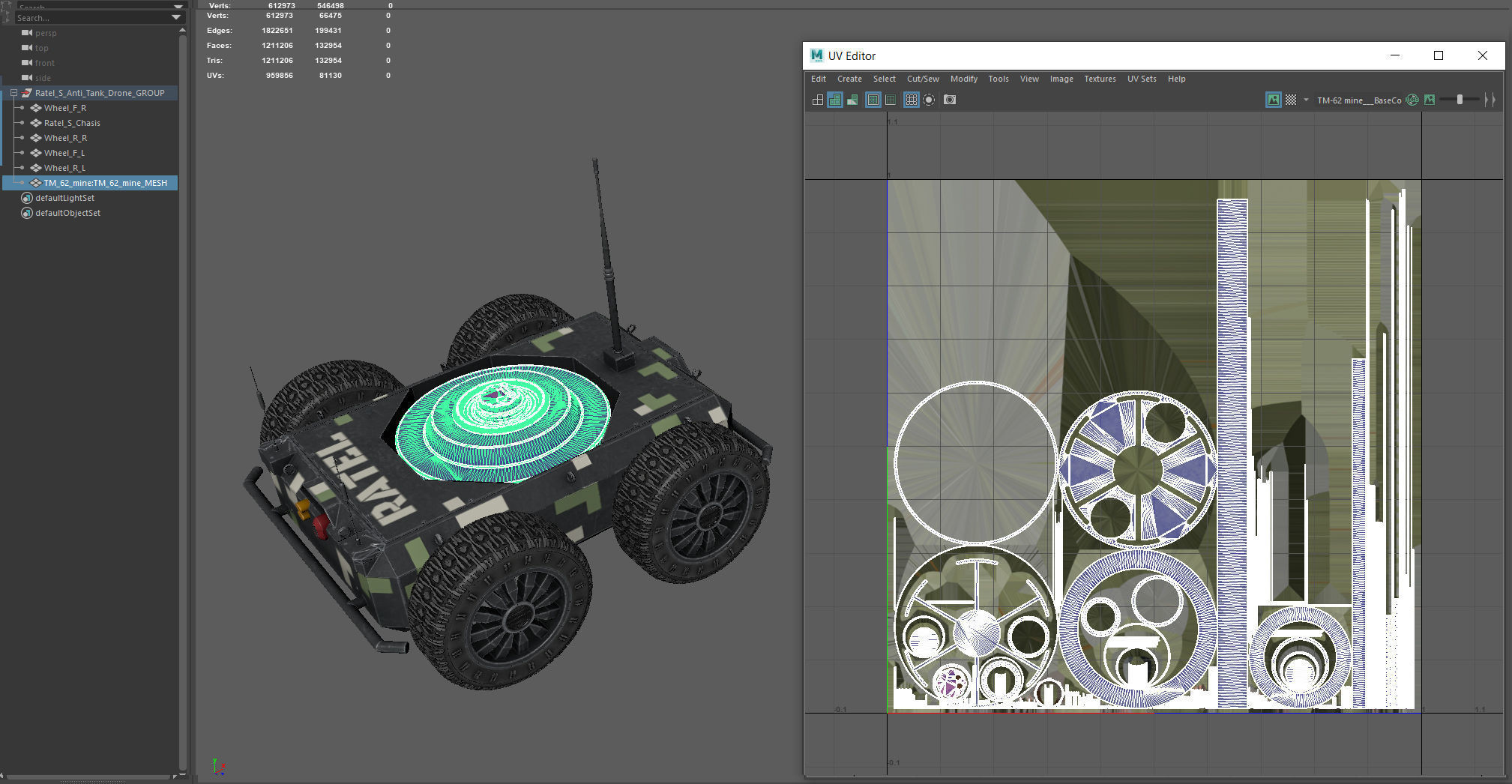Collapse the UV Editor toolbar handle
This screenshot has height=784, width=1512.
click(x=1490, y=100)
